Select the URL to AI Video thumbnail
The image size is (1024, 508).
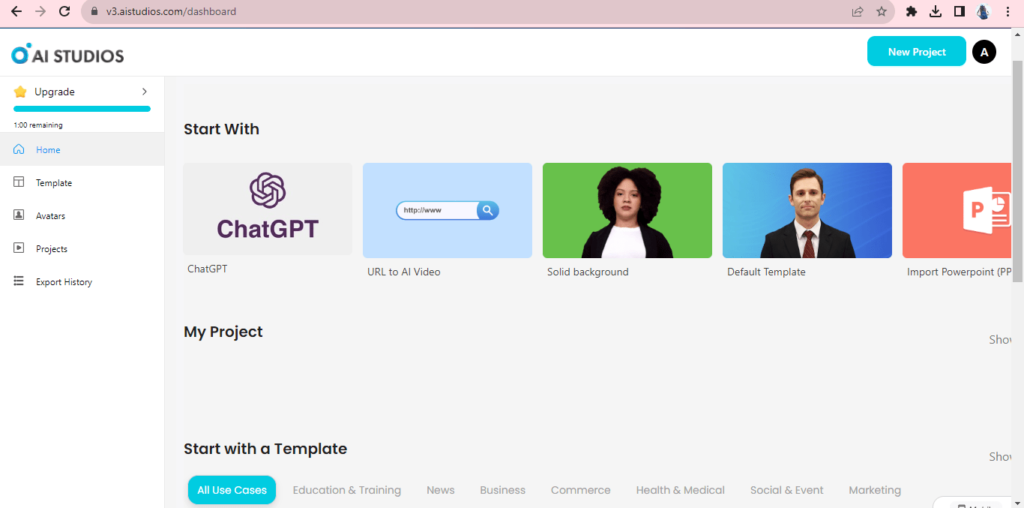tap(447, 210)
